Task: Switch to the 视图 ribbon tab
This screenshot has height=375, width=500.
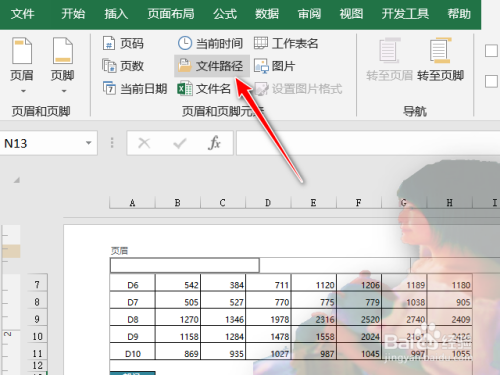Action: [351, 14]
